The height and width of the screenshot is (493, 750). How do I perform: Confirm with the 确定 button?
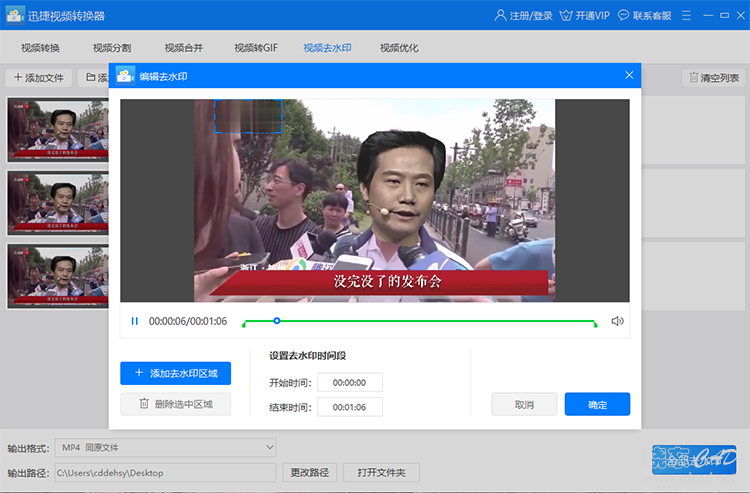click(597, 405)
